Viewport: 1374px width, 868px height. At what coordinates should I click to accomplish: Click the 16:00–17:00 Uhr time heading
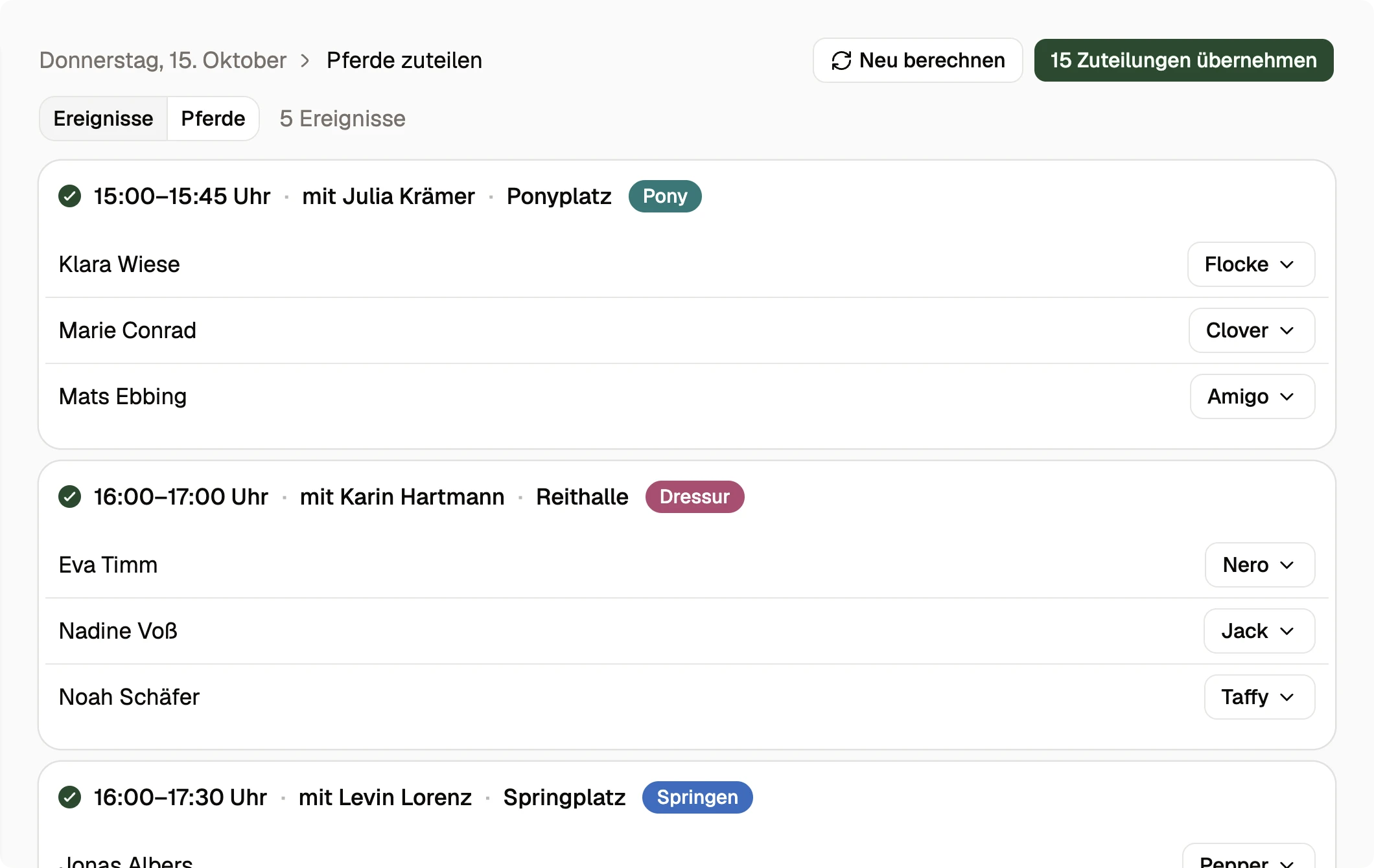tap(181, 497)
